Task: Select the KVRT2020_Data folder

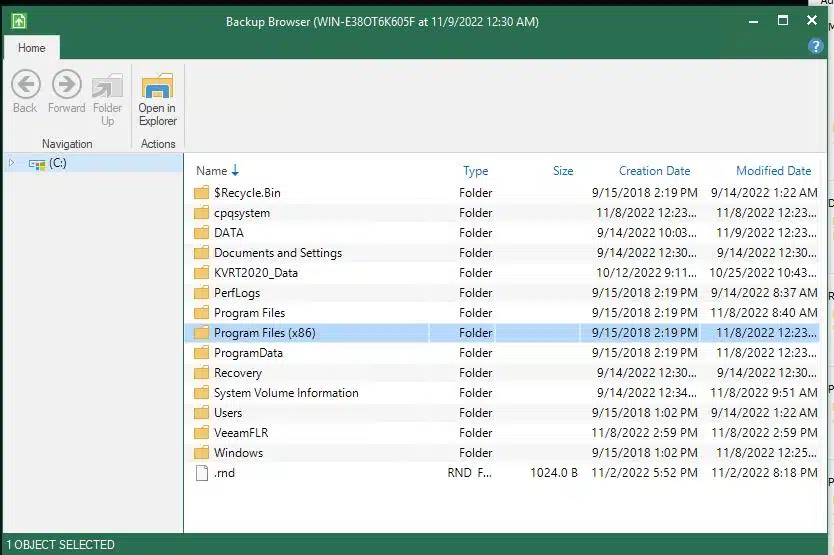Action: click(x=255, y=273)
